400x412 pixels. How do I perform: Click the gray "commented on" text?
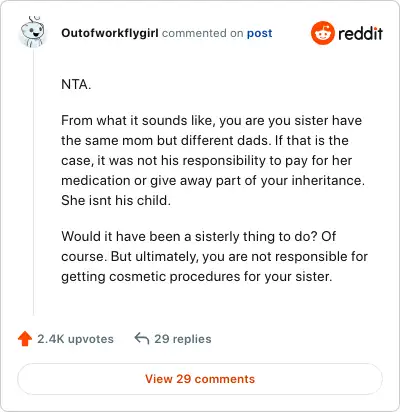click(202, 33)
